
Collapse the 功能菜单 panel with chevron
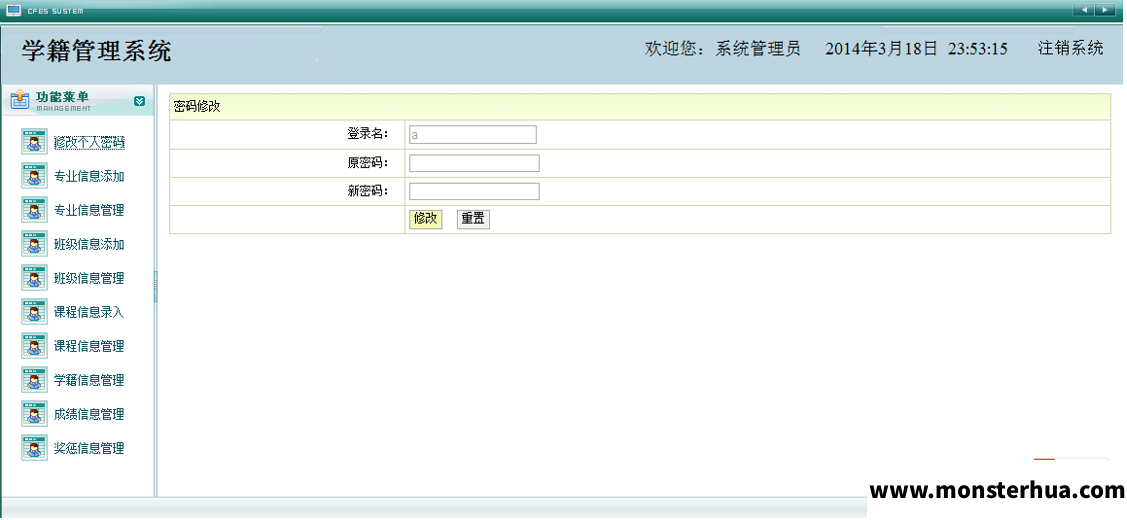click(x=139, y=101)
